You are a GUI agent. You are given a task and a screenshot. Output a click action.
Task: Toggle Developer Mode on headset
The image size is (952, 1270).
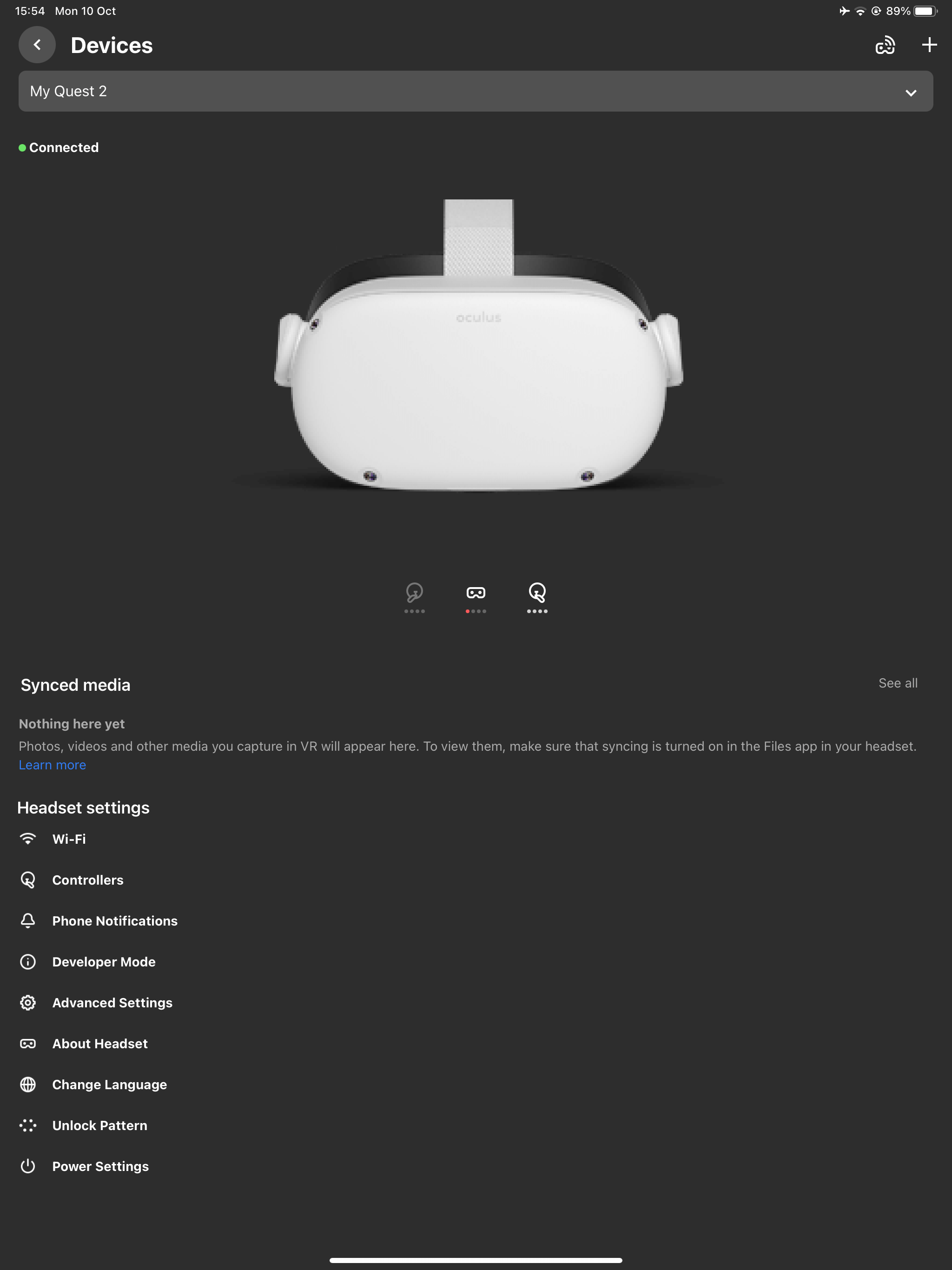[104, 962]
